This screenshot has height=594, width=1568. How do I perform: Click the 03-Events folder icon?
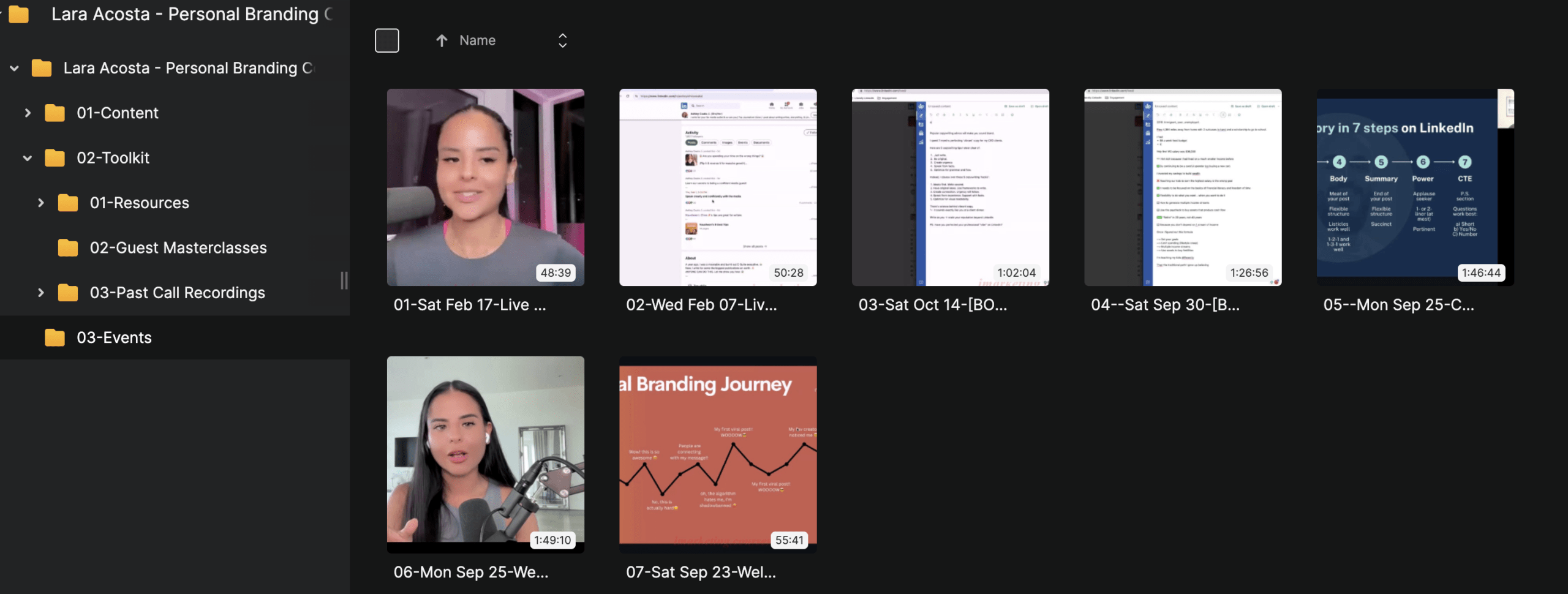[x=55, y=337]
